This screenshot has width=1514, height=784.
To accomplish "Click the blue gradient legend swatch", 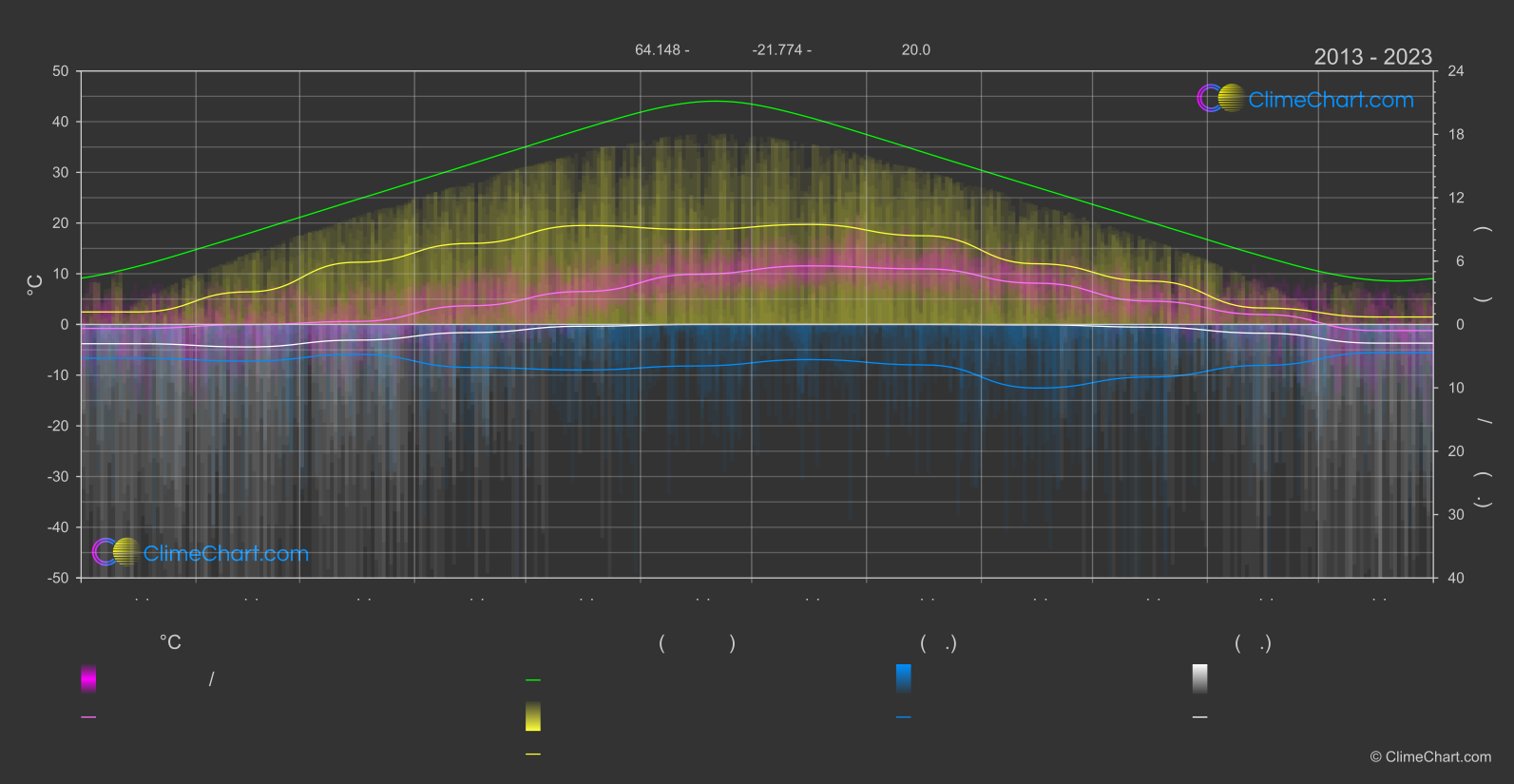I will point(904,679).
